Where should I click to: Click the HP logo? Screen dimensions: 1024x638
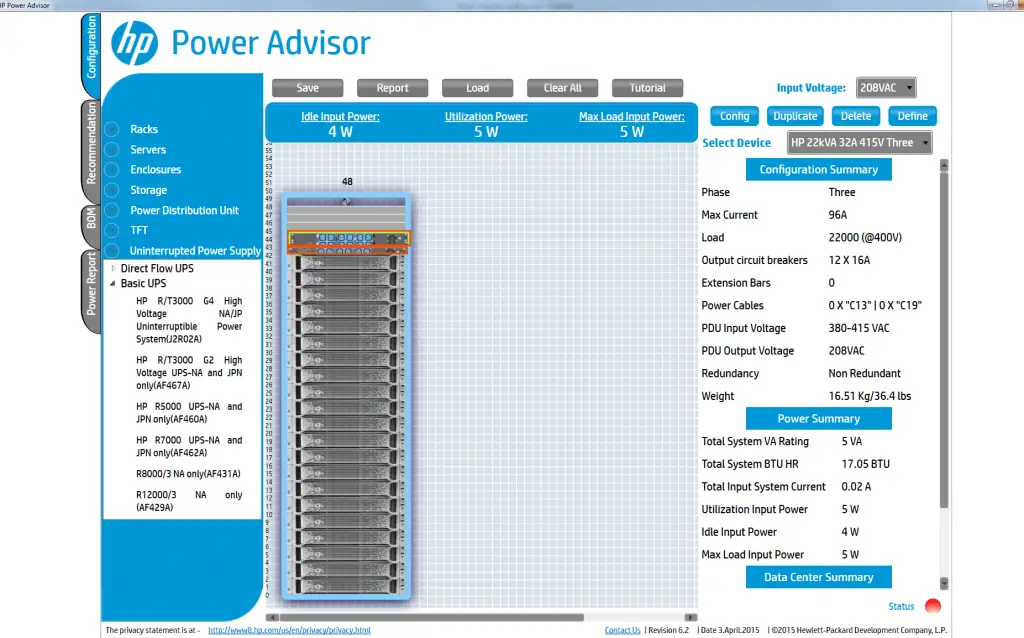point(136,42)
